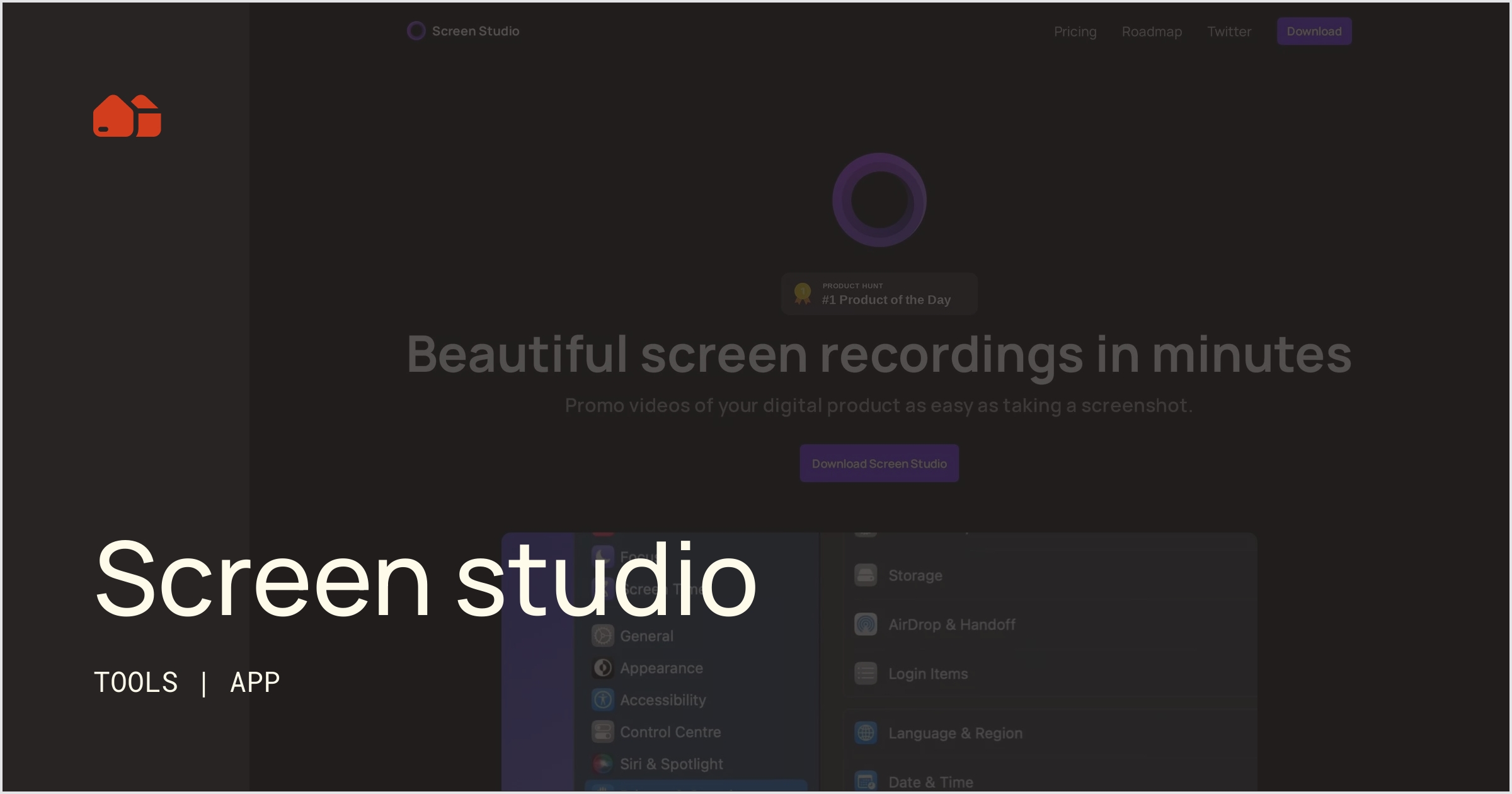Click the AirDrop & Handoff icon
The height and width of the screenshot is (794, 1512).
click(x=866, y=624)
